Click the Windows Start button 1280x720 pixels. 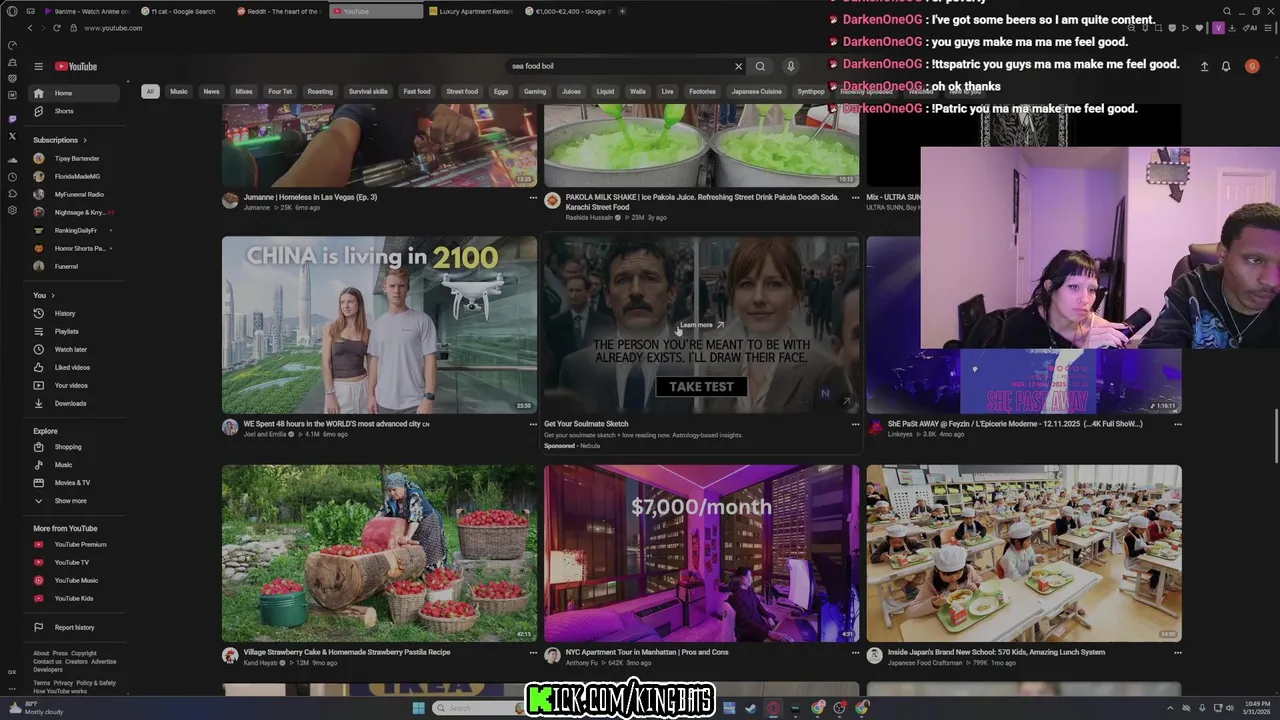(x=418, y=708)
